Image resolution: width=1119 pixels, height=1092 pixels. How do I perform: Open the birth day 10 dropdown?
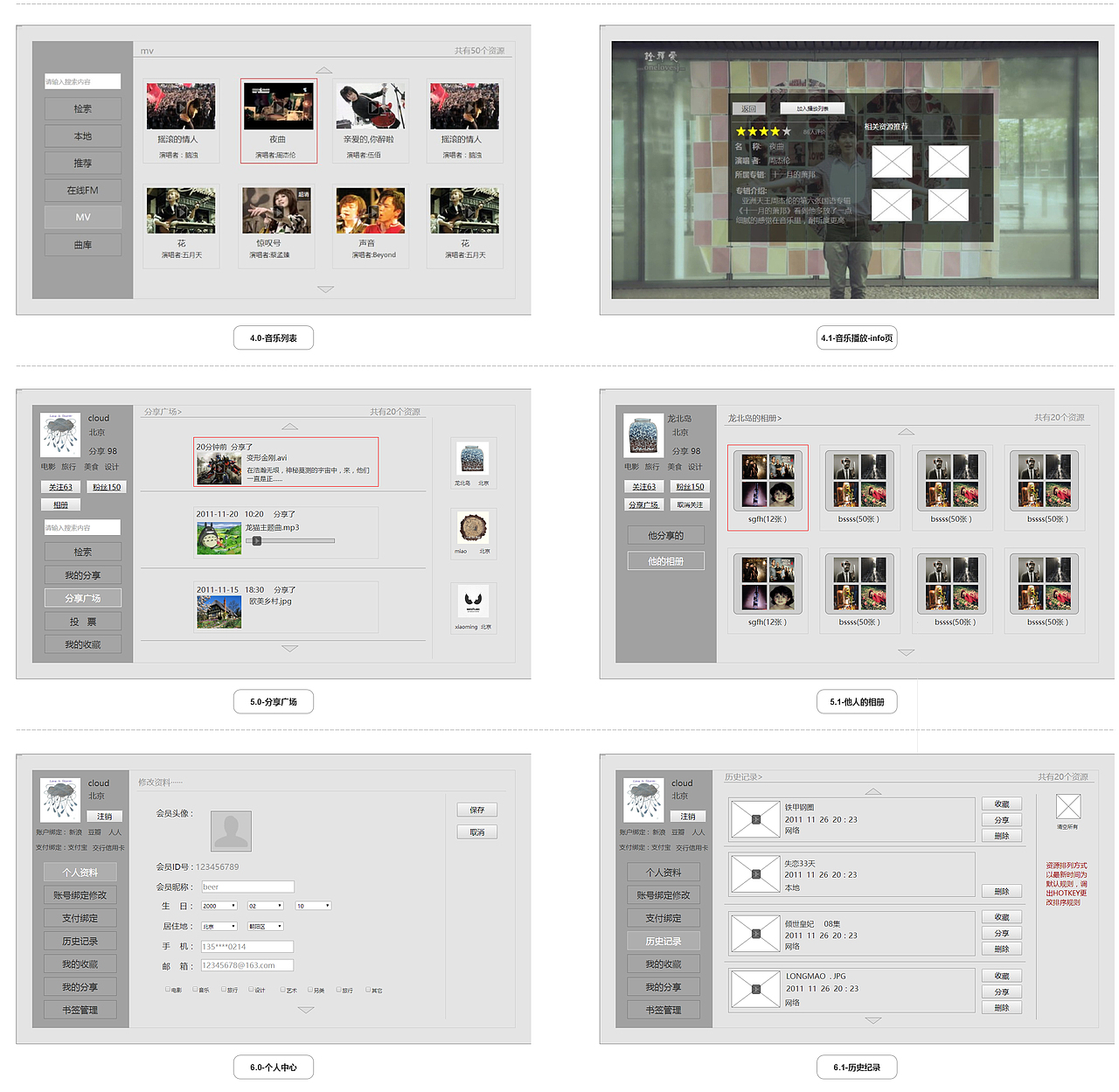313,906
